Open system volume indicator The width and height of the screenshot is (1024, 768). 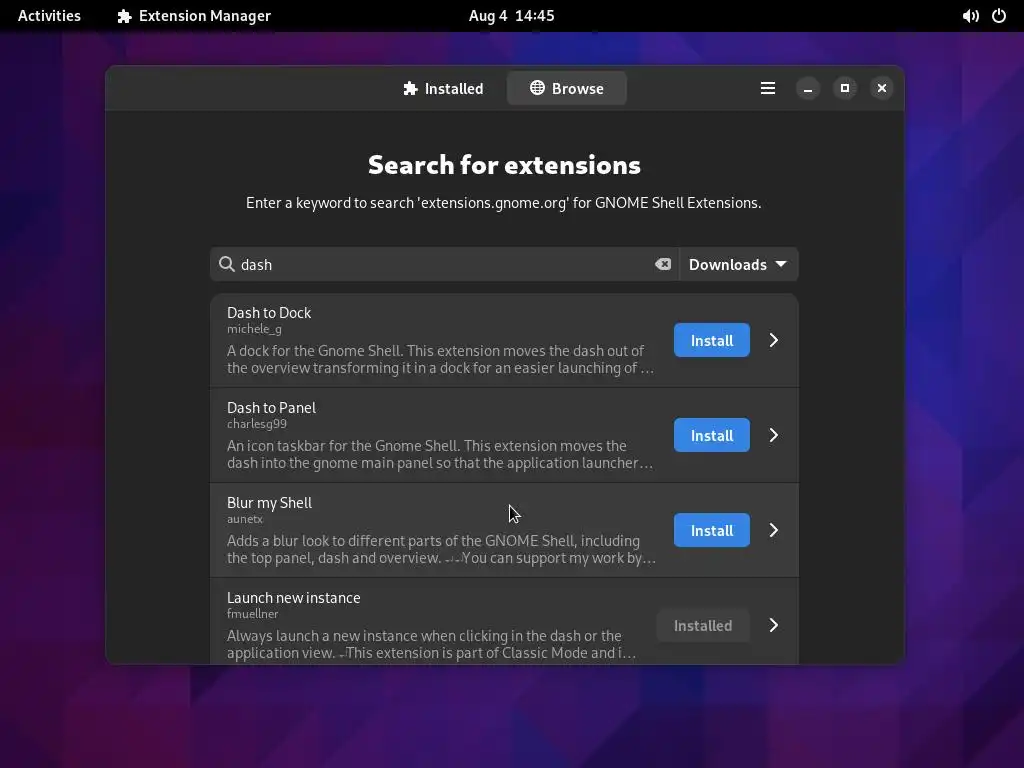coord(970,16)
